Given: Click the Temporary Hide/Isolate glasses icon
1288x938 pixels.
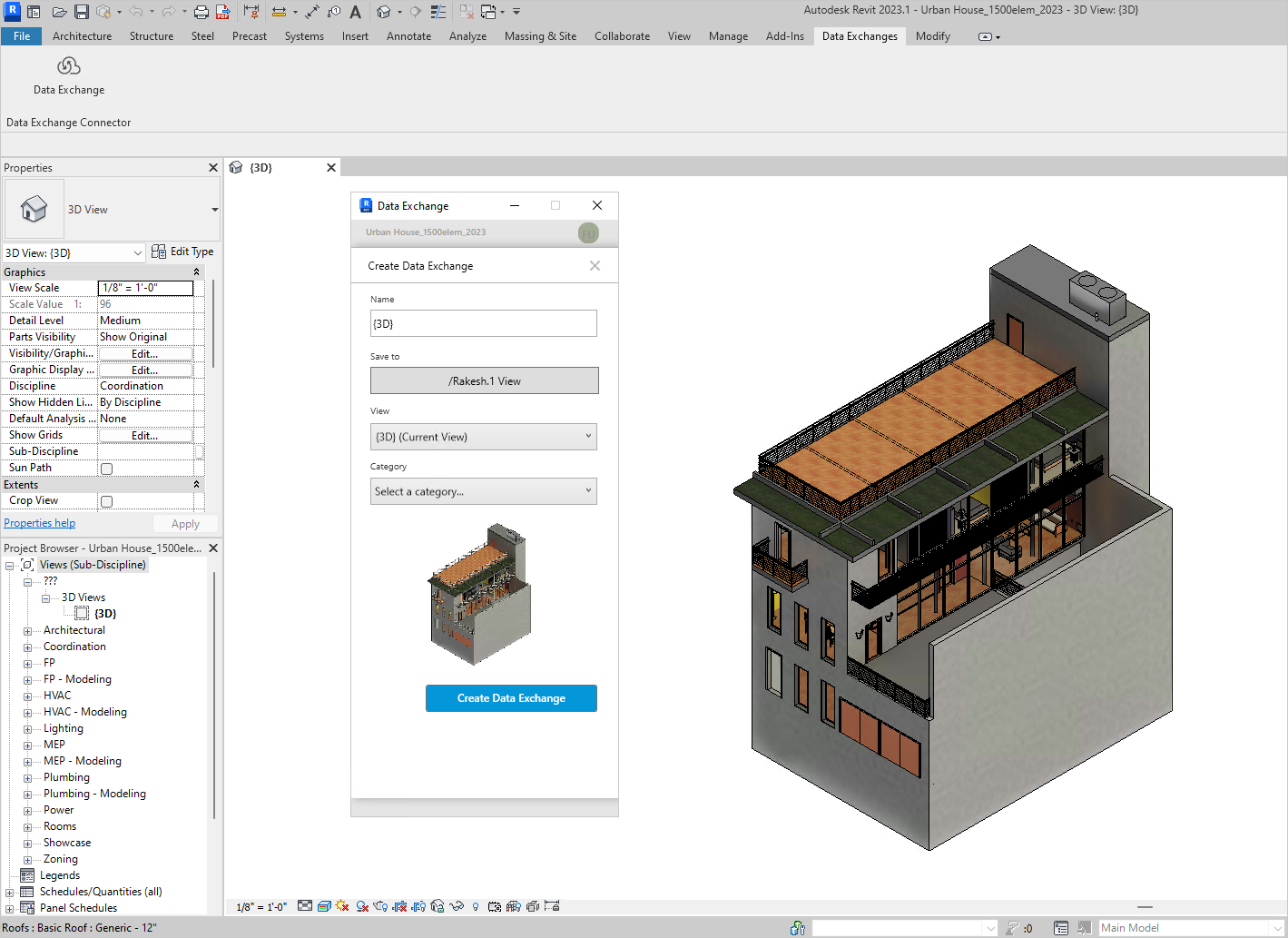Looking at the screenshot, I should [457, 906].
